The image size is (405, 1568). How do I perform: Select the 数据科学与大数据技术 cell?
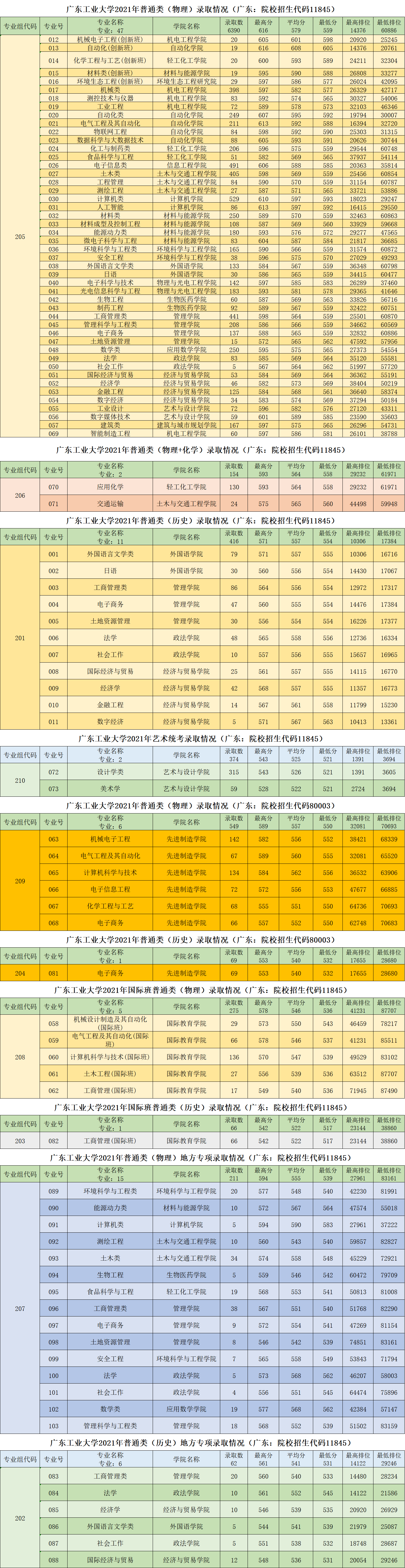(x=110, y=141)
